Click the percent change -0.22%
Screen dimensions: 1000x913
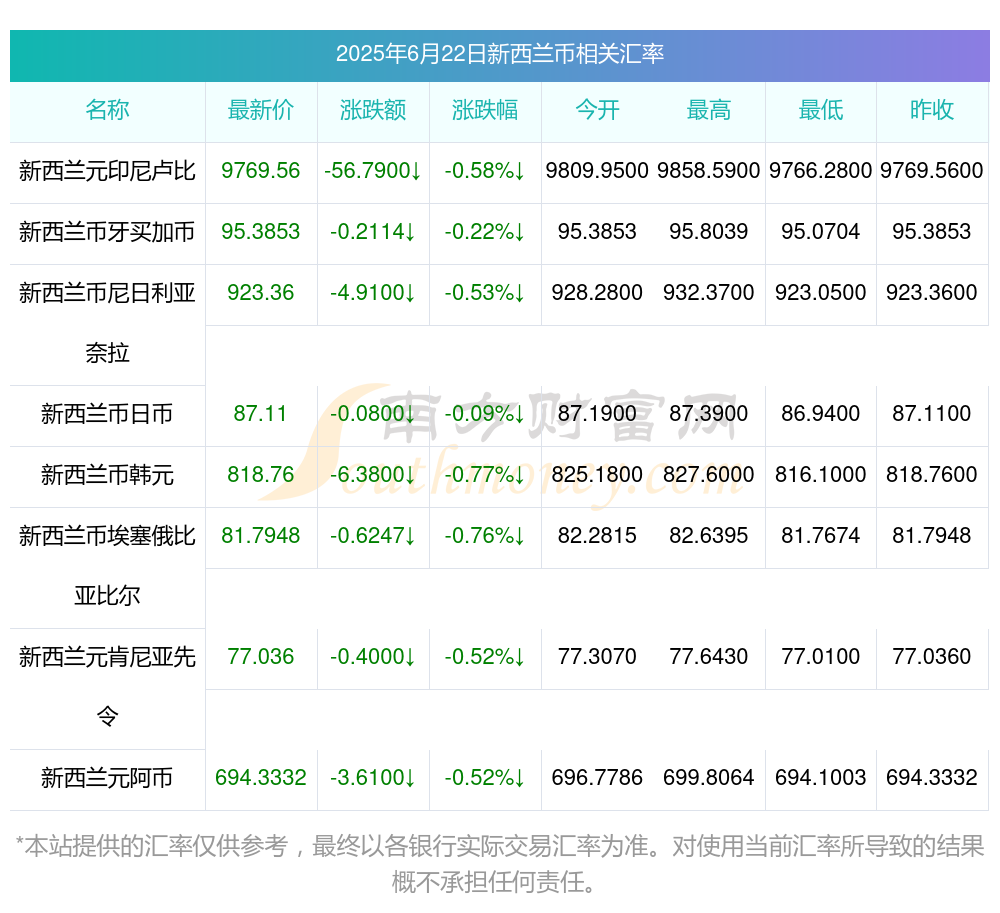coord(485,232)
